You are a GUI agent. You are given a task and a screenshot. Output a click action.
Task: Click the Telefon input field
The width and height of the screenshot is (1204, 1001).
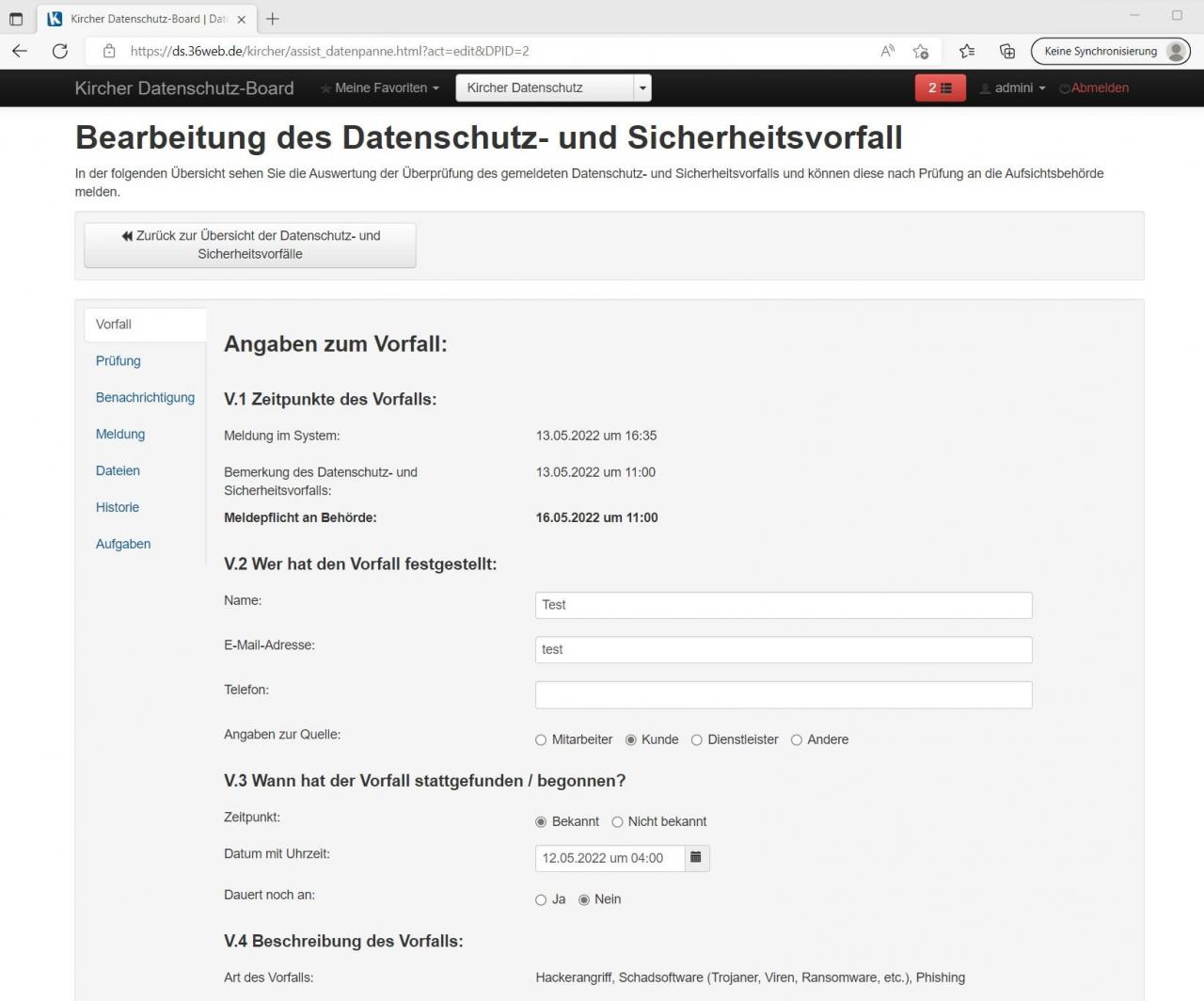(x=784, y=695)
